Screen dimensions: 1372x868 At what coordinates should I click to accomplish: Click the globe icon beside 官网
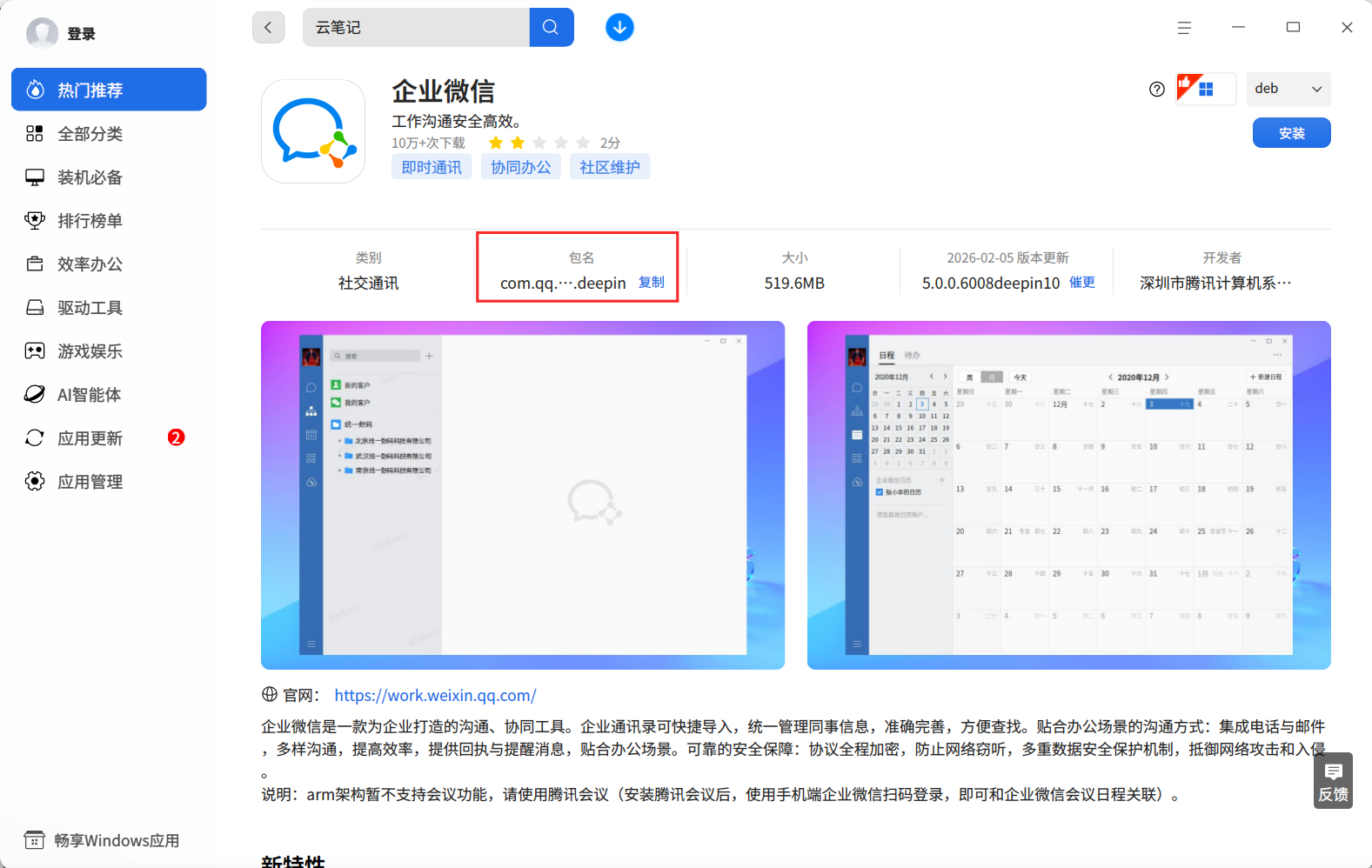tap(270, 694)
